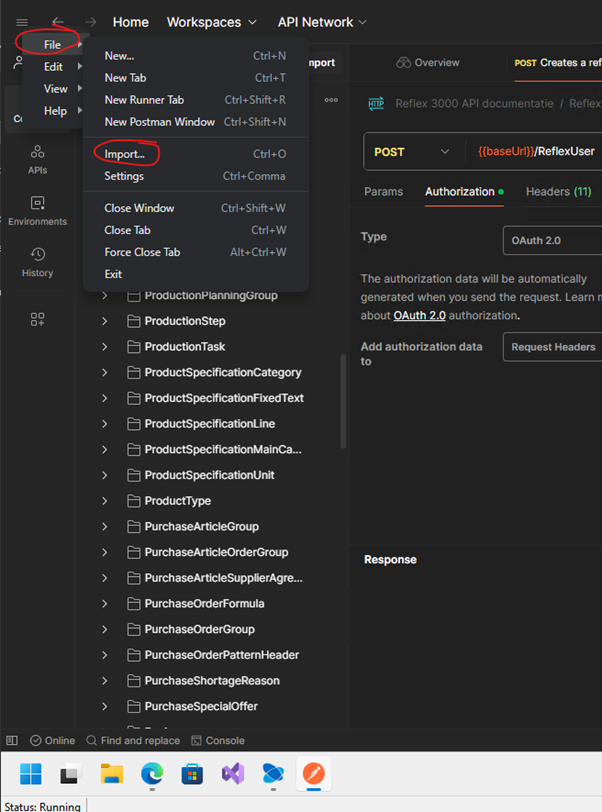Click the collection list vertical scrollbar
The width and height of the screenshot is (602, 812).
coord(343,401)
